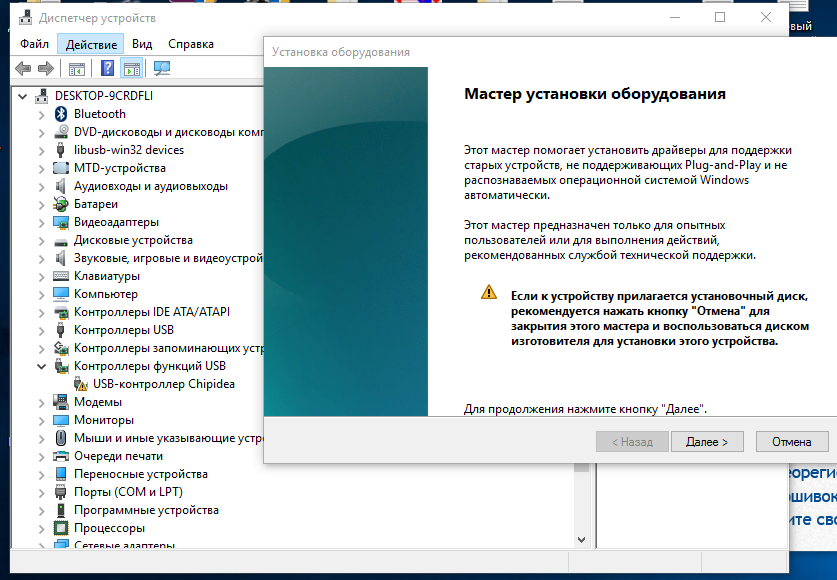
Task: Click the show/hide console tree icon
Action: (76, 69)
